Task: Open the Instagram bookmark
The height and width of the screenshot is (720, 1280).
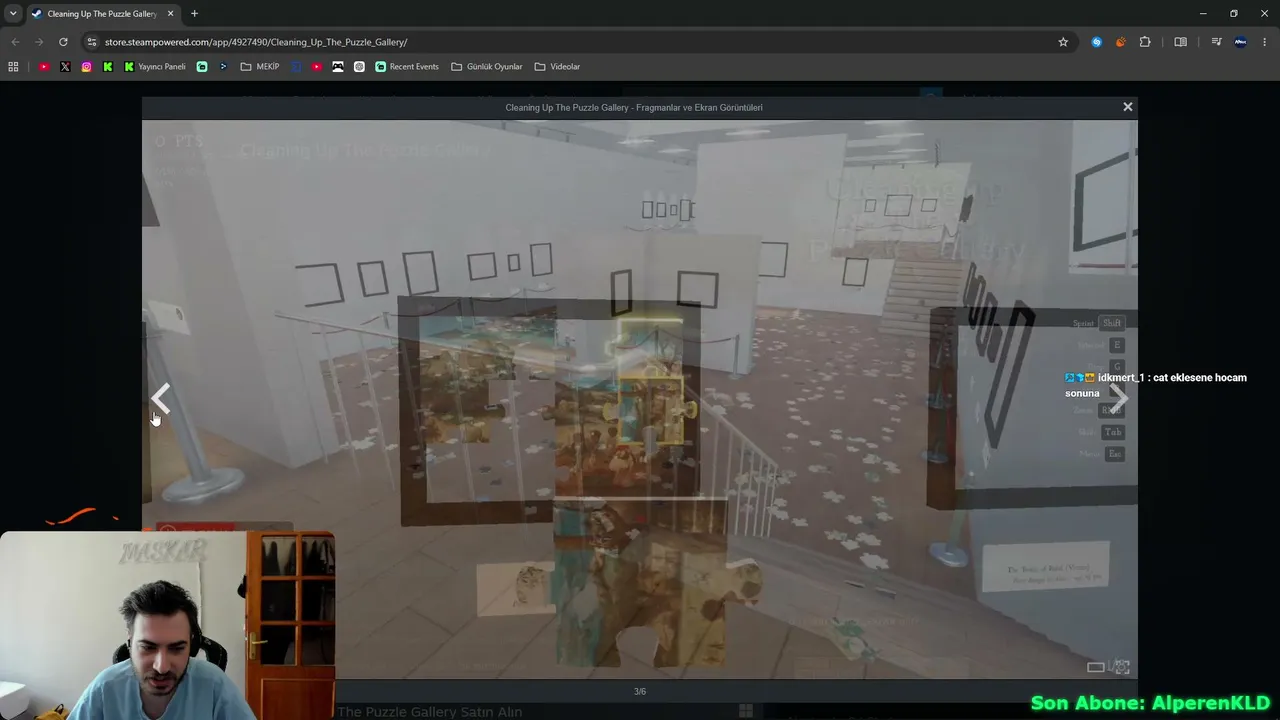Action: coord(87,67)
